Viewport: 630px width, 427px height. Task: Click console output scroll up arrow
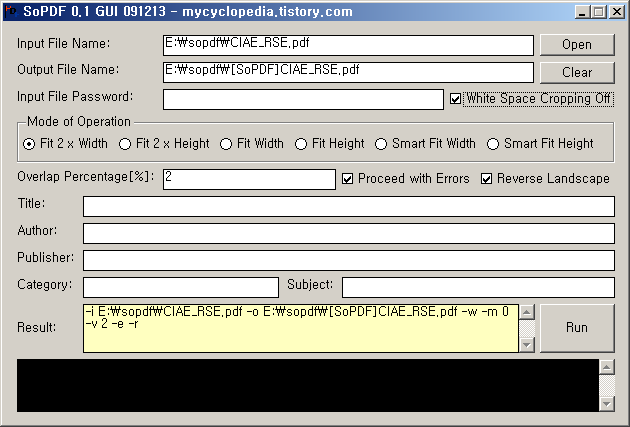607,366
